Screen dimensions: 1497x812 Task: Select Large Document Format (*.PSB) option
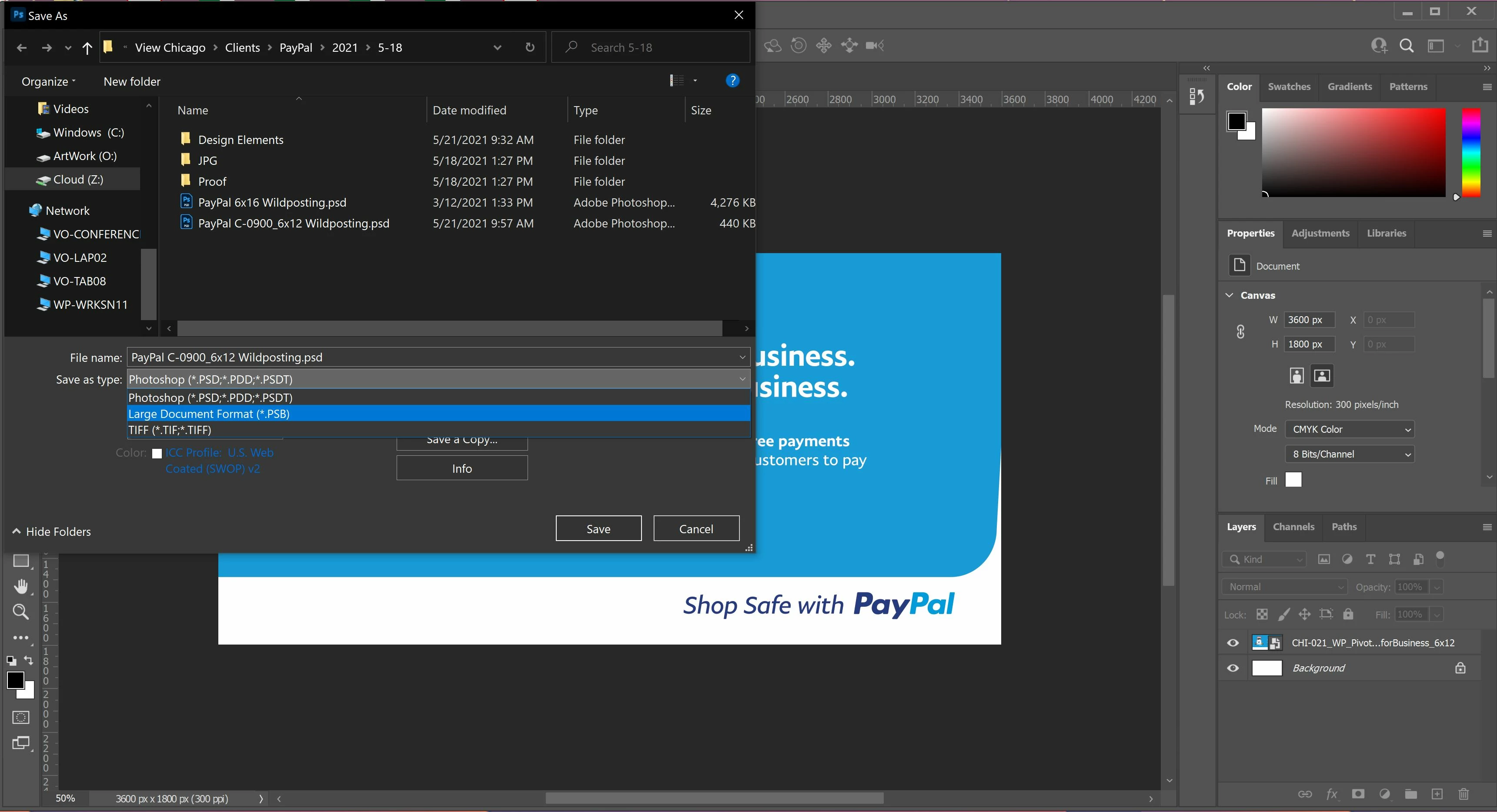click(439, 414)
